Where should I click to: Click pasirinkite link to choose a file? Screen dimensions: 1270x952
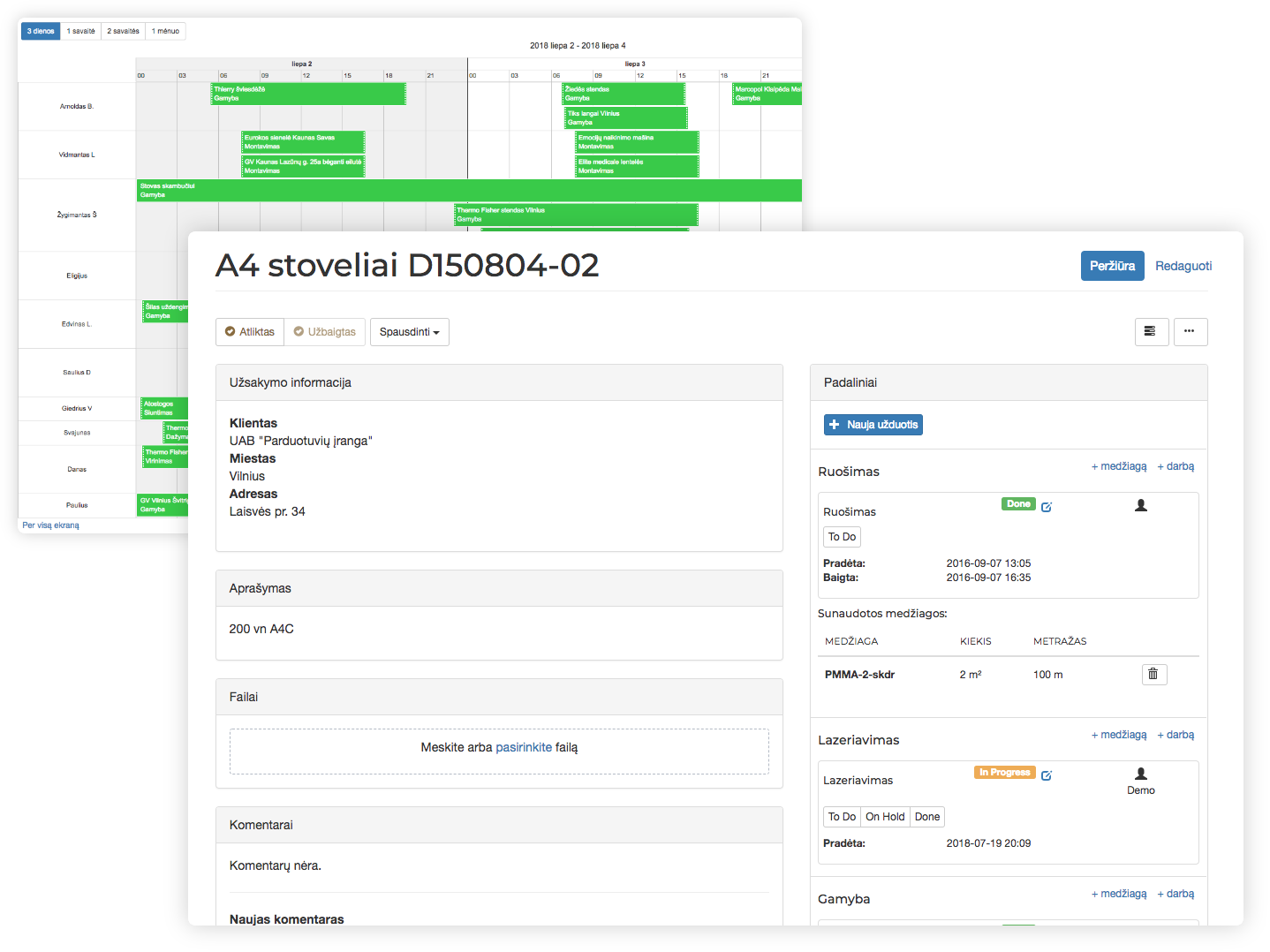(524, 747)
